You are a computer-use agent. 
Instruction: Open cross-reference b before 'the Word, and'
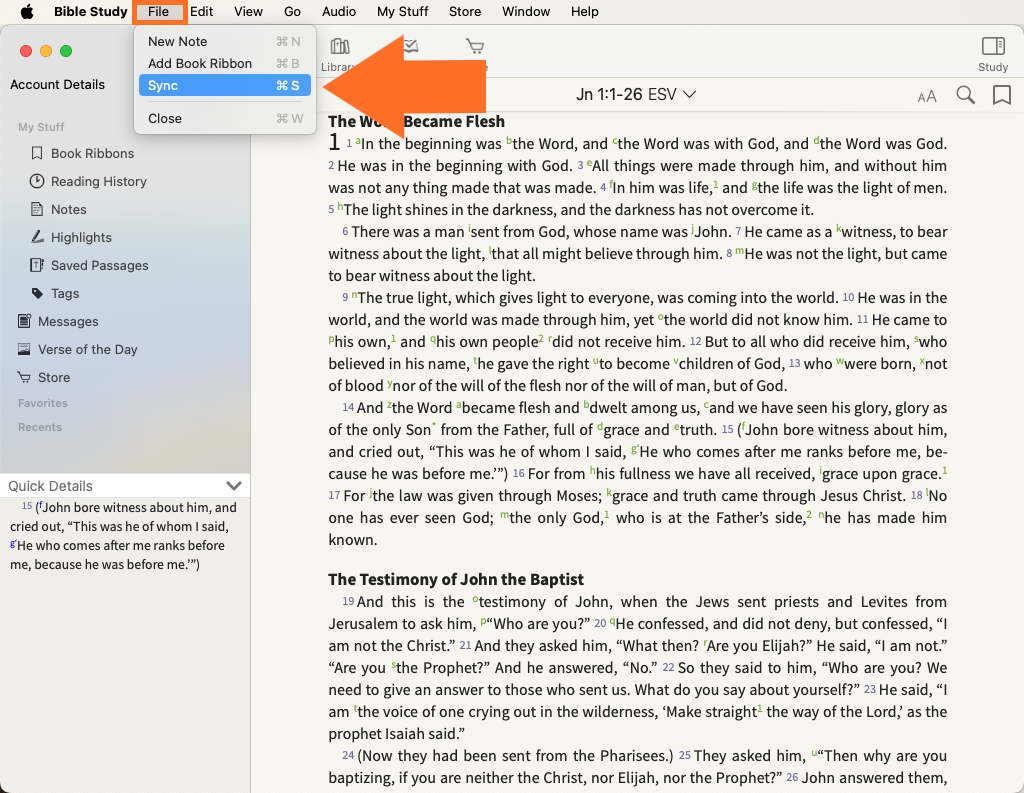[x=509, y=140]
